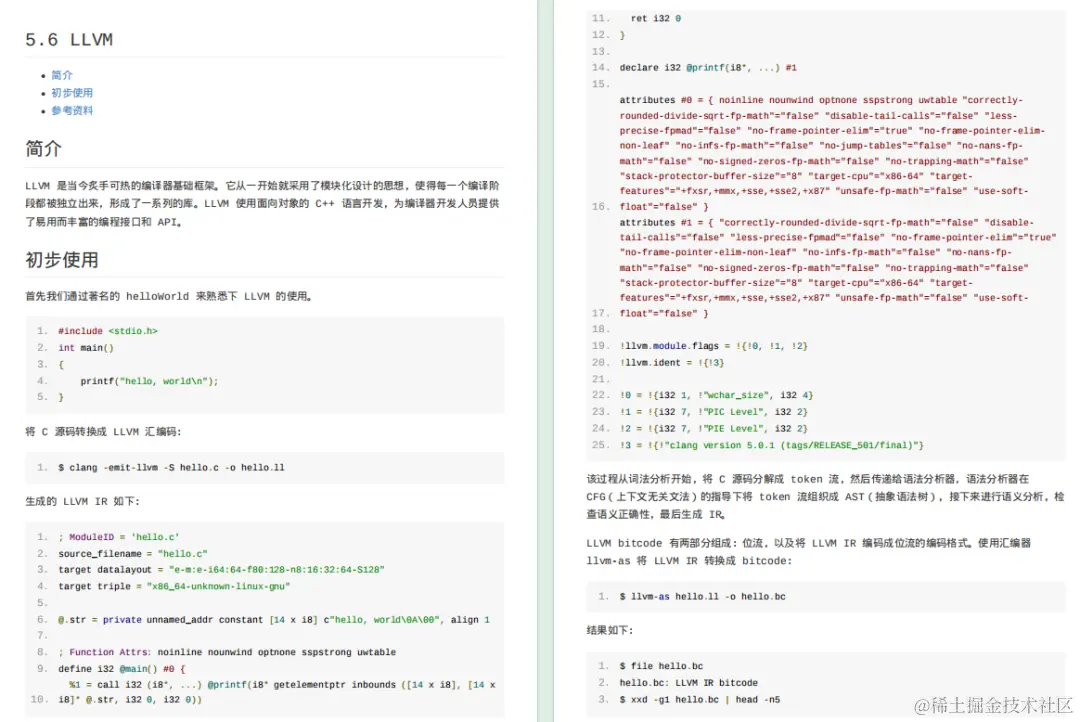Click the target datalayout code line
The height and width of the screenshot is (722, 1080).
[221, 570]
